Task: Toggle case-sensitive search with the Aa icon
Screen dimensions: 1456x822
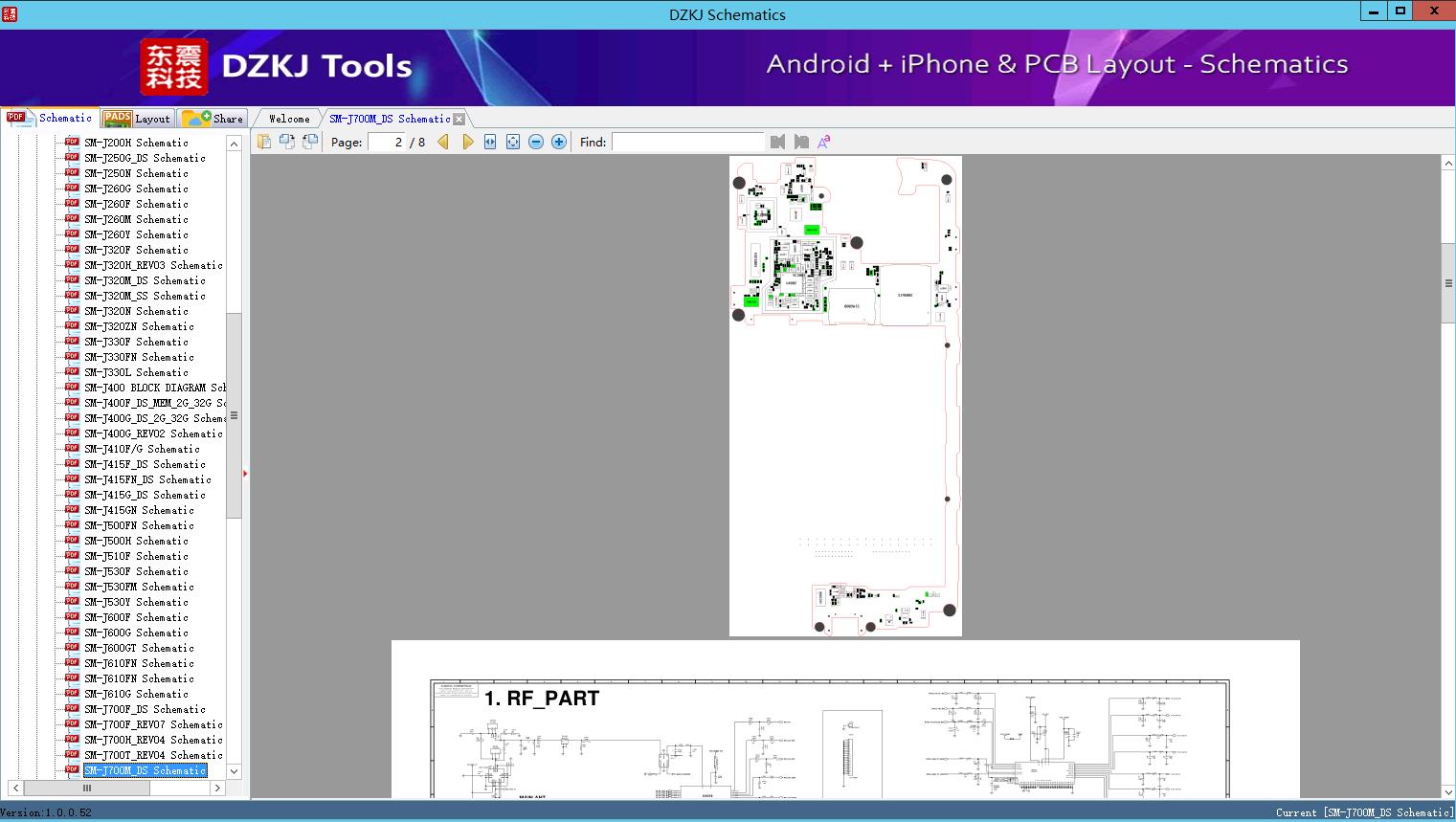Action: click(x=823, y=141)
